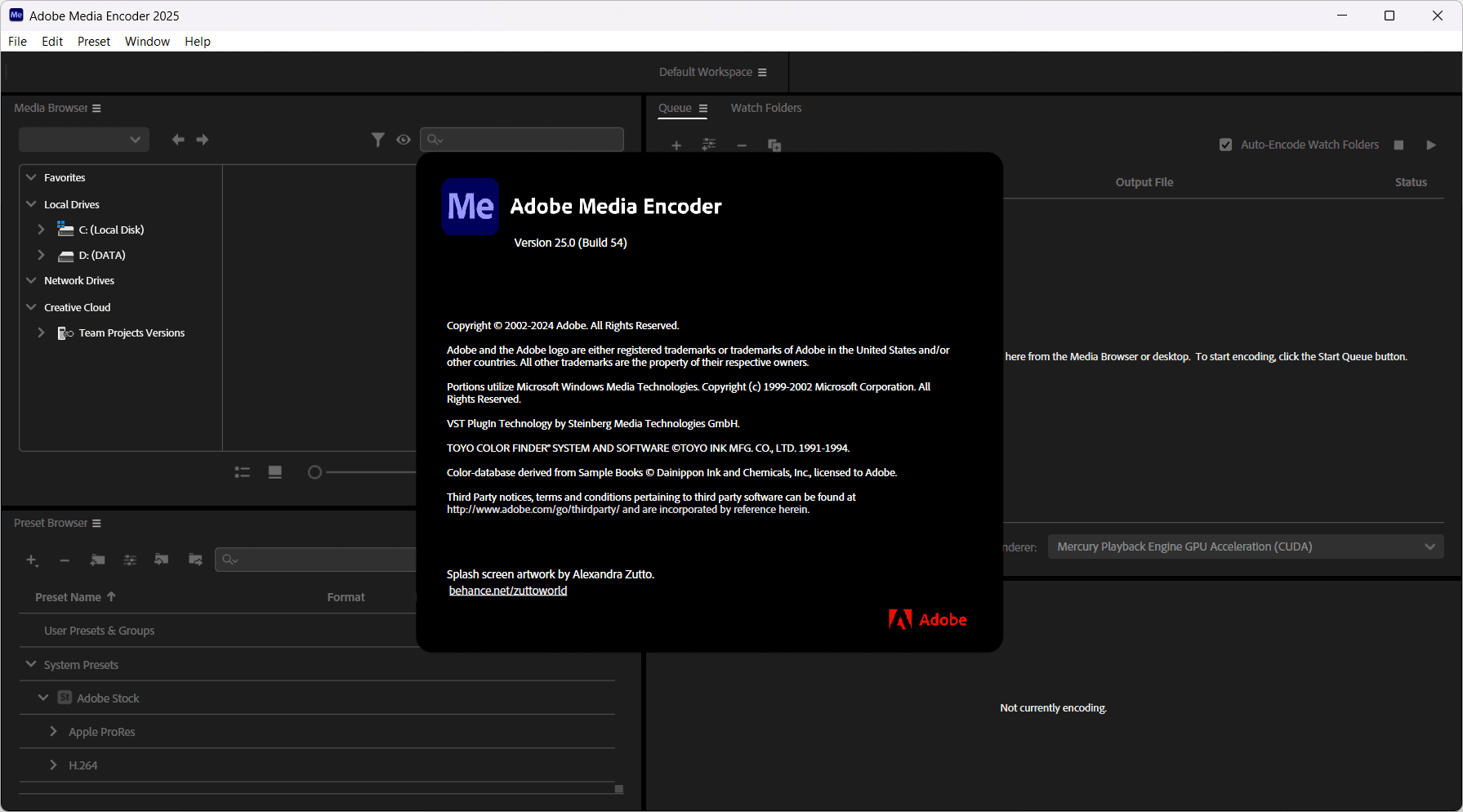Delete preset with minus icon
The image size is (1463, 812).
point(65,560)
